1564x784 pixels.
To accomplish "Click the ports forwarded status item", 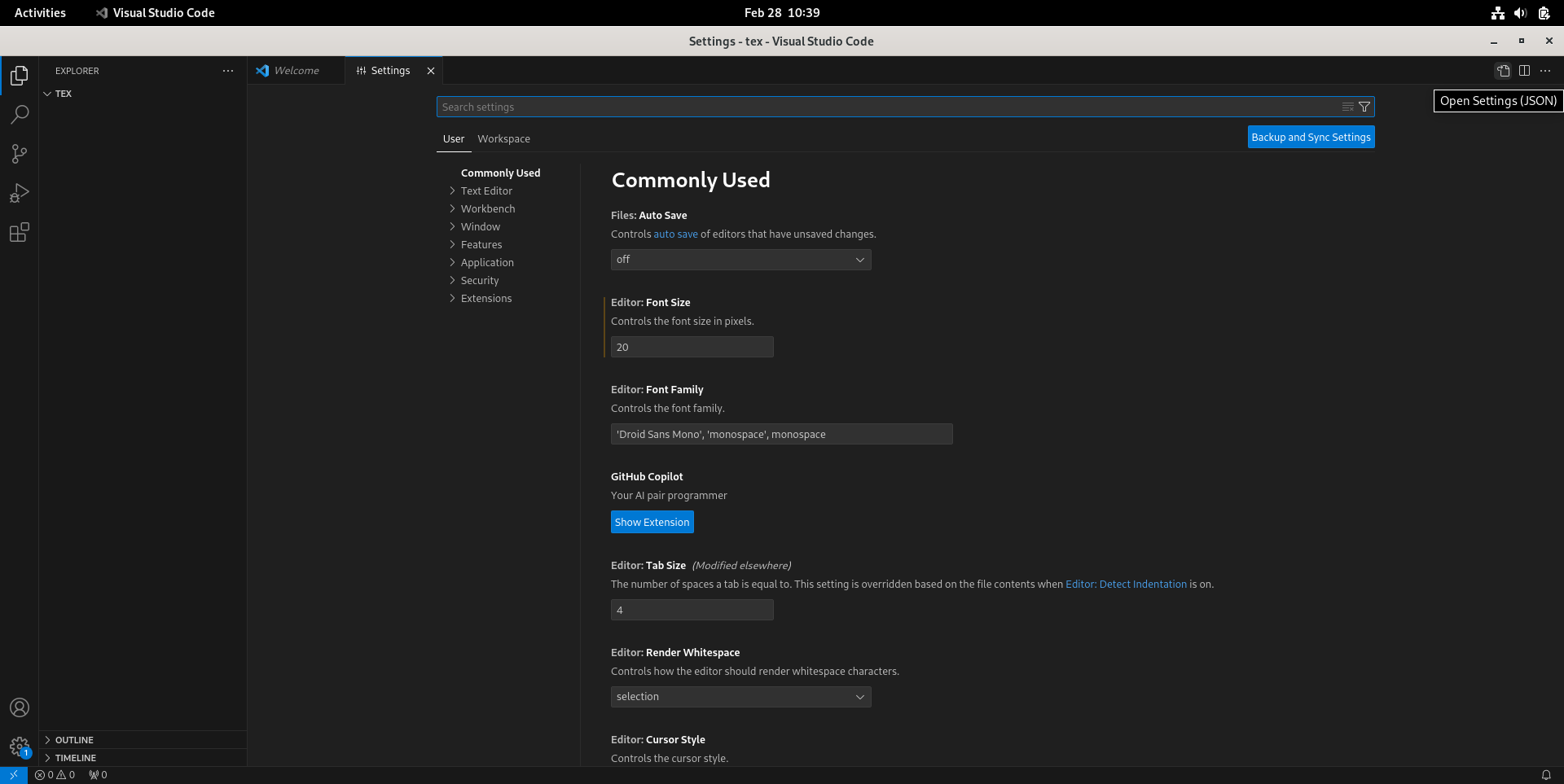I will pos(98,775).
